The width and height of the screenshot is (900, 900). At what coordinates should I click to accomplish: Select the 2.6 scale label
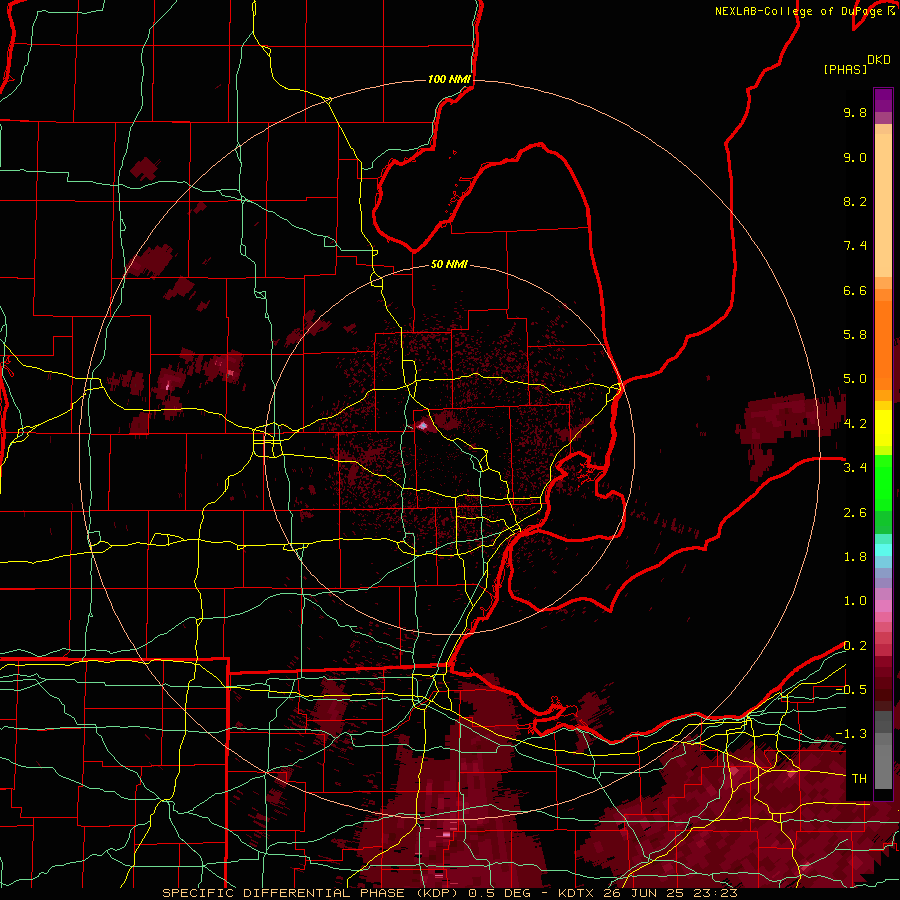pyautogui.click(x=855, y=513)
